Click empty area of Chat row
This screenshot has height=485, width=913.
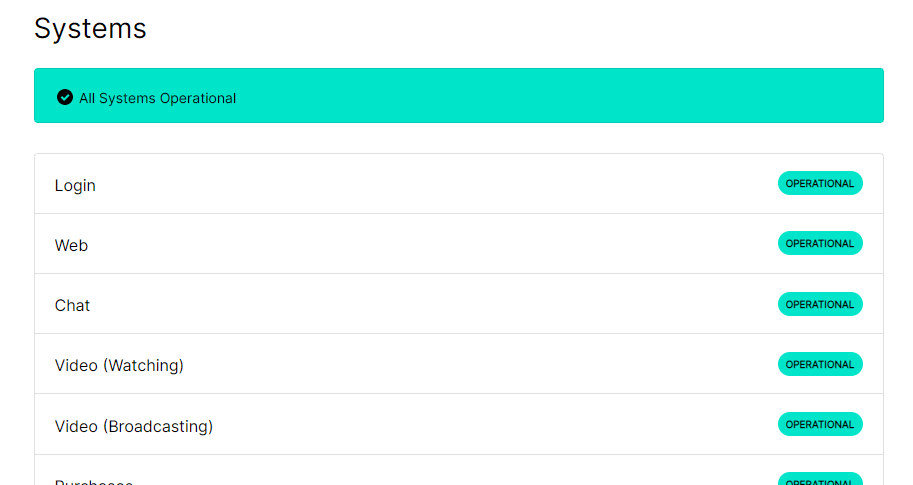click(437, 304)
